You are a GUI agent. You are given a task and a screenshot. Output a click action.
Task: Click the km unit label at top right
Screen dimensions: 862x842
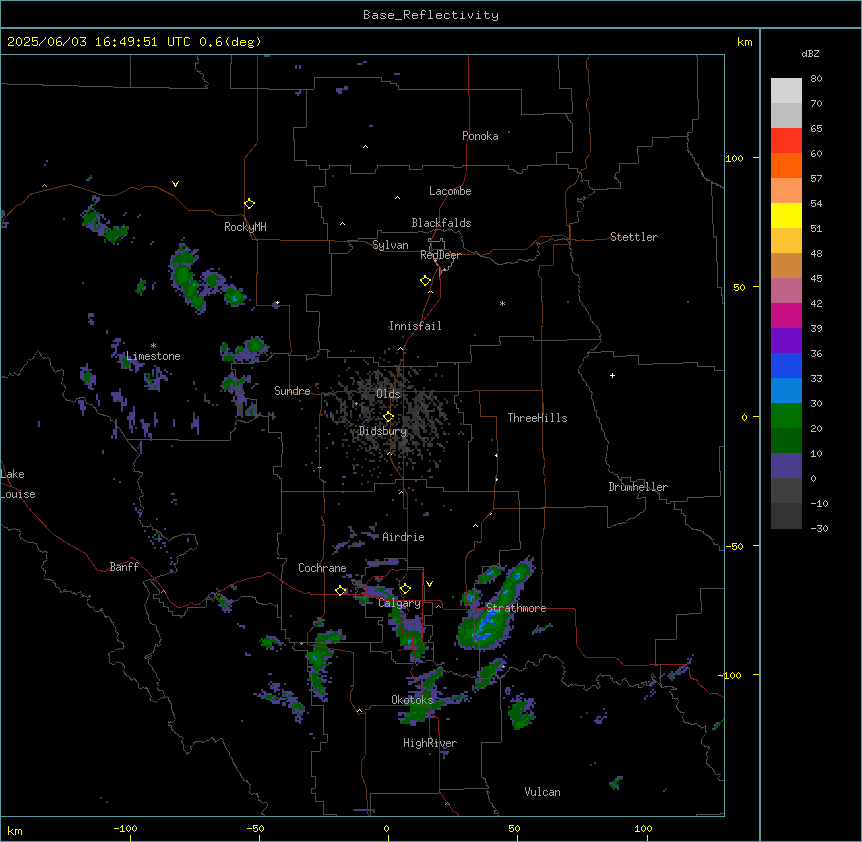pos(744,42)
